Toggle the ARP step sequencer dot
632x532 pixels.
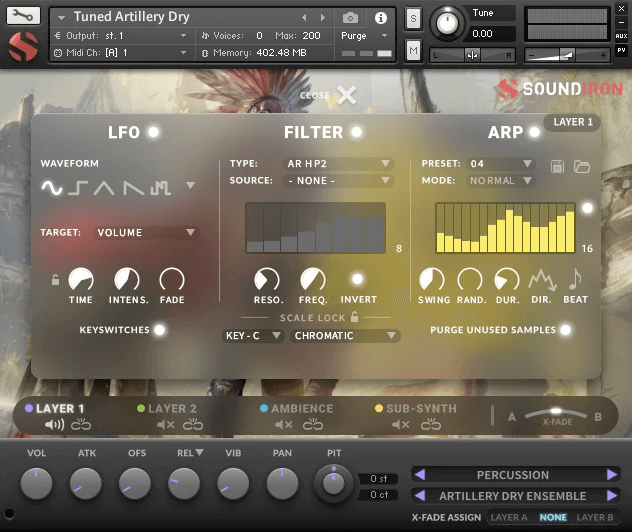click(x=587, y=208)
